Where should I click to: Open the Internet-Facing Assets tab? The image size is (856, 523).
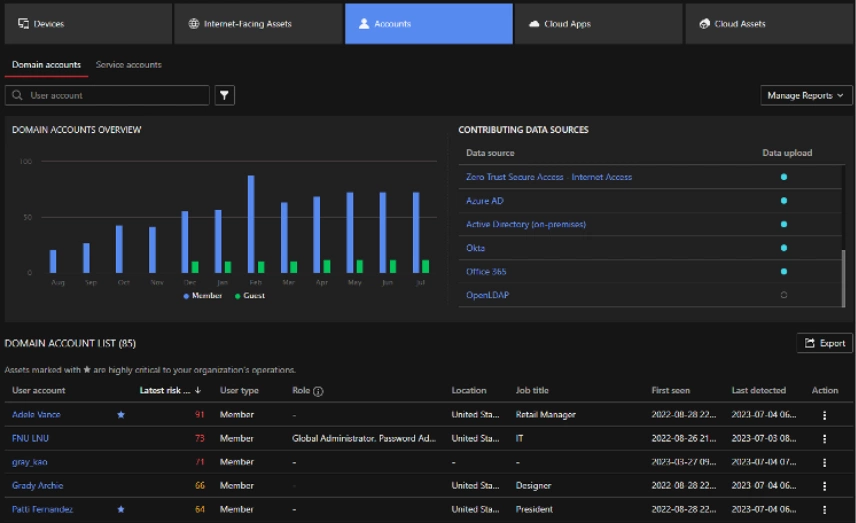(258, 23)
